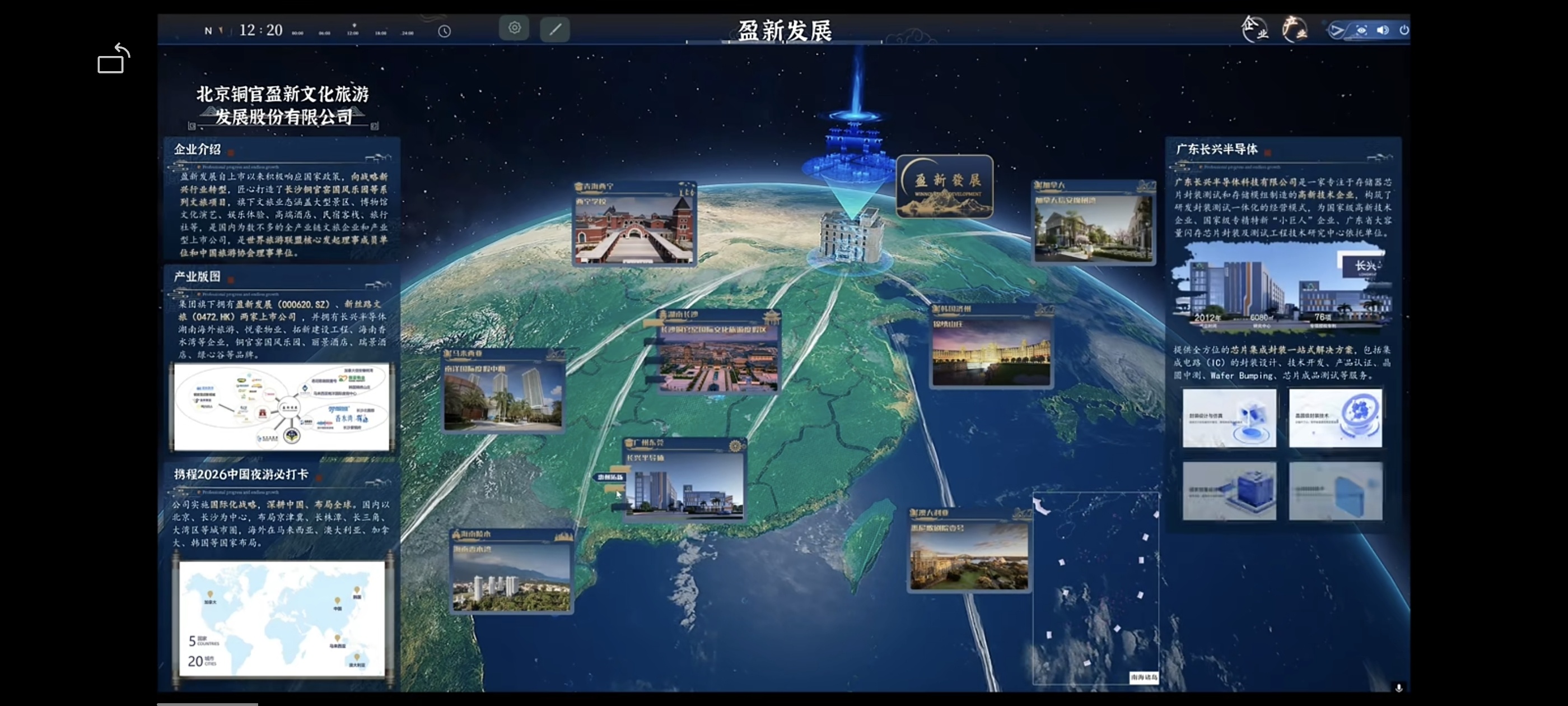Switch to the 产业 industry tab

(1294, 29)
